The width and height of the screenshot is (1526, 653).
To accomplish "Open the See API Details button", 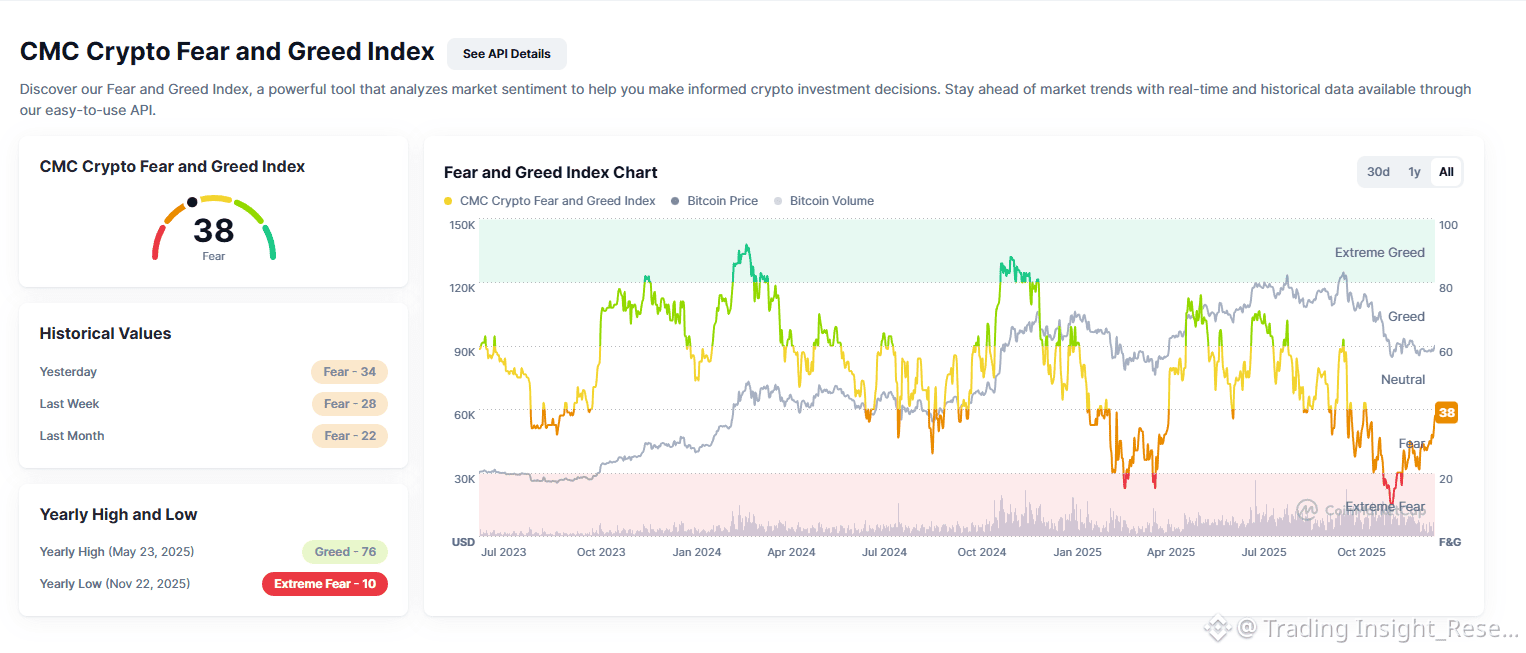I will 506,54.
